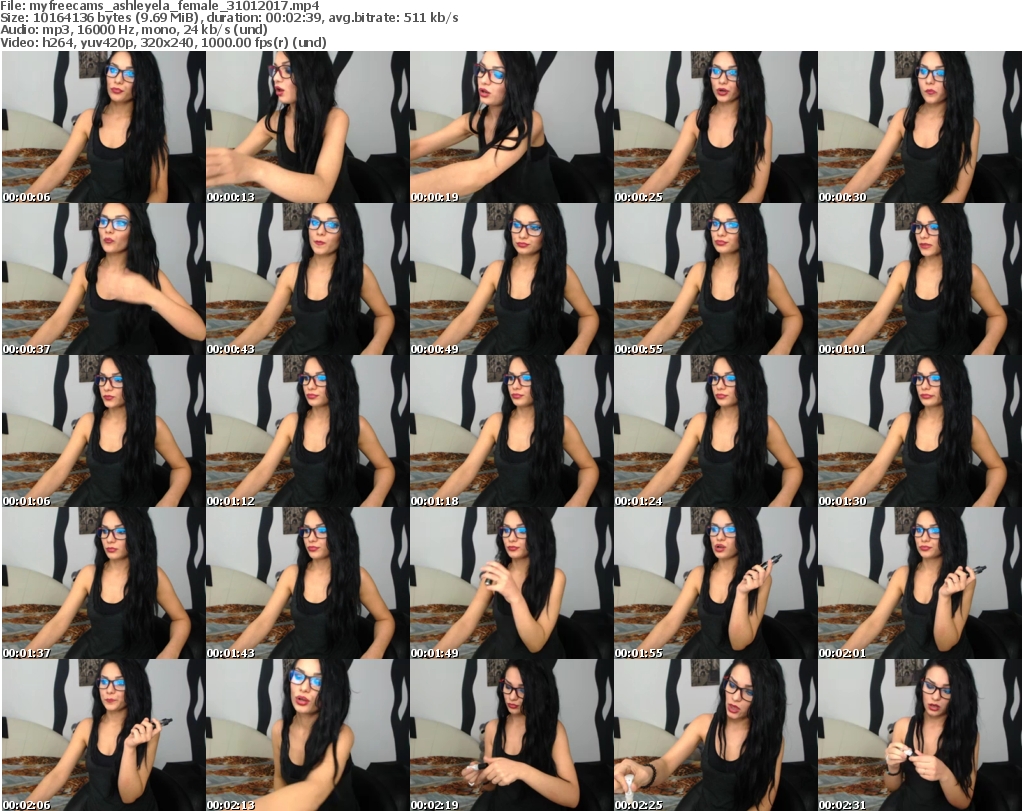Click the 'Audio: mp3, 16000 Hz' line
This screenshot has width=1024, height=811.
coord(134,30)
